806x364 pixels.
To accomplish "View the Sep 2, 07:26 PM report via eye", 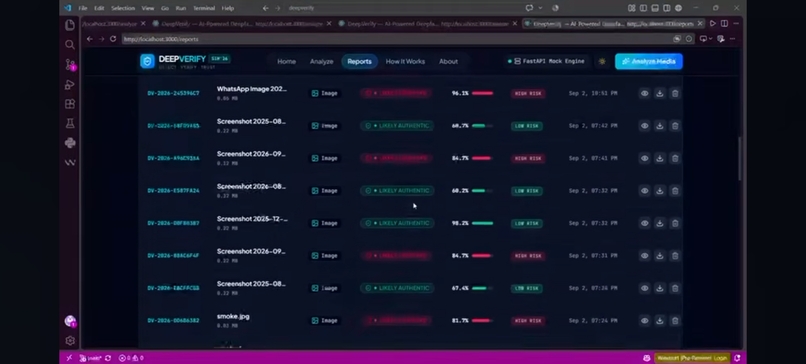I will click(644, 288).
